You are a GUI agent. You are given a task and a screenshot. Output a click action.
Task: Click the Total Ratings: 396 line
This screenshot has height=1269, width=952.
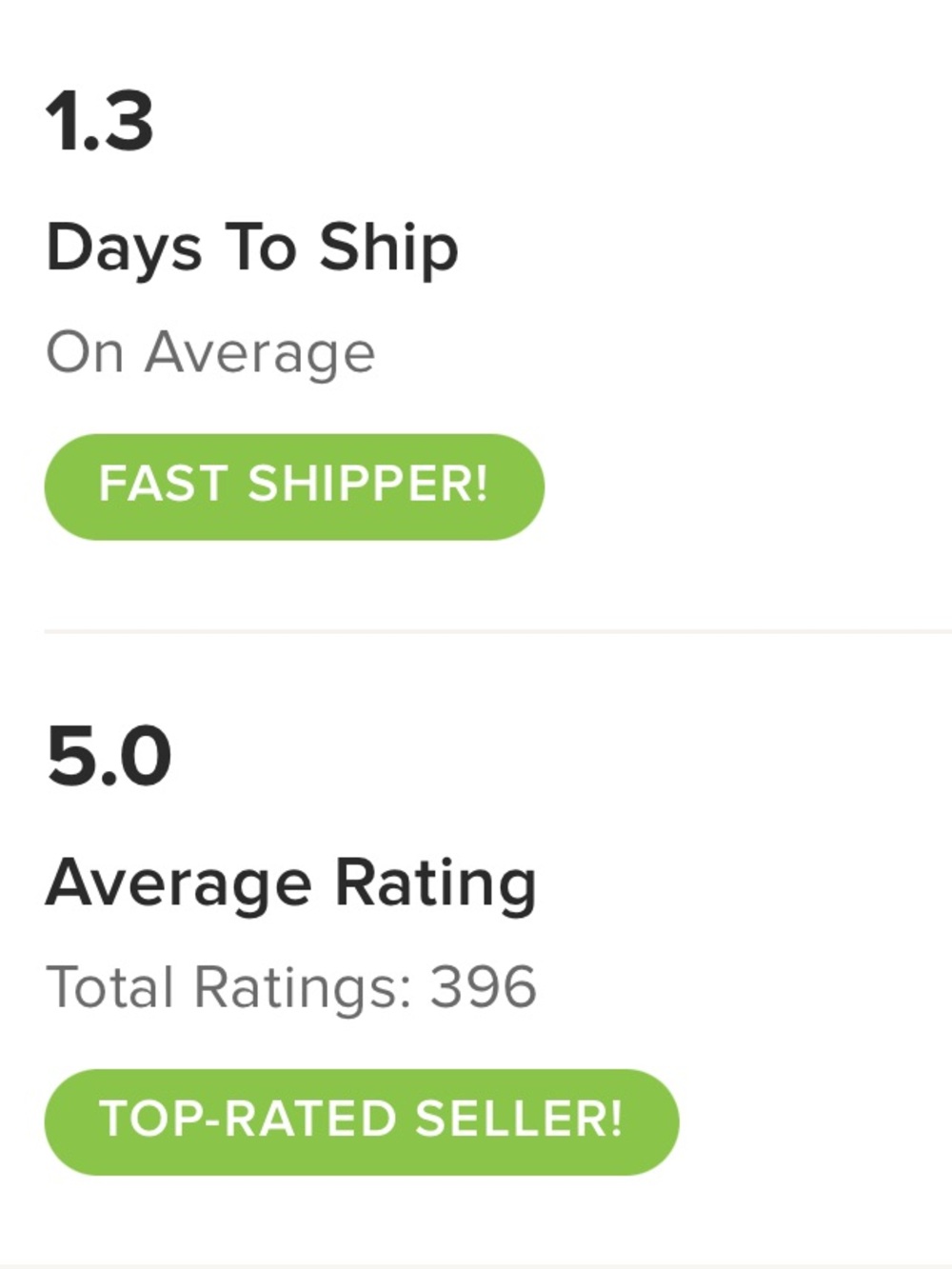(x=291, y=987)
